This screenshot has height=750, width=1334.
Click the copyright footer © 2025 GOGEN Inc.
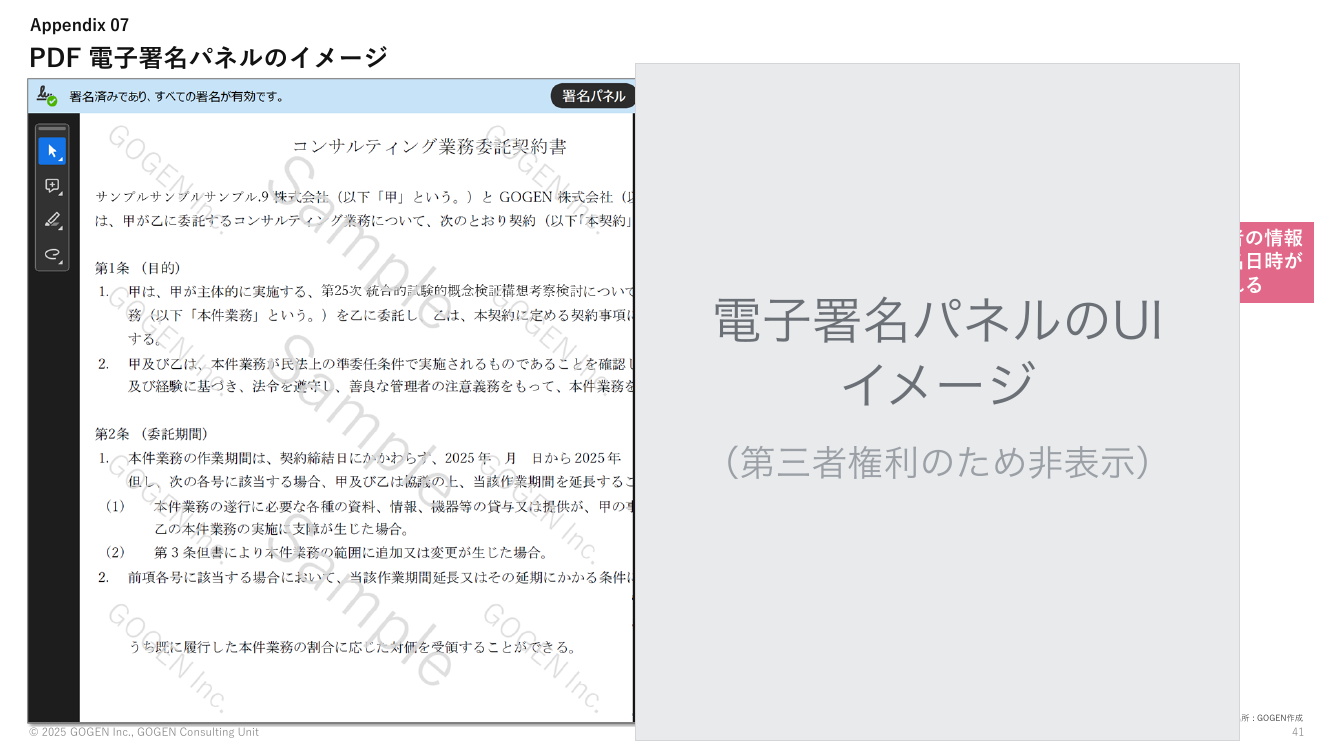(x=144, y=732)
